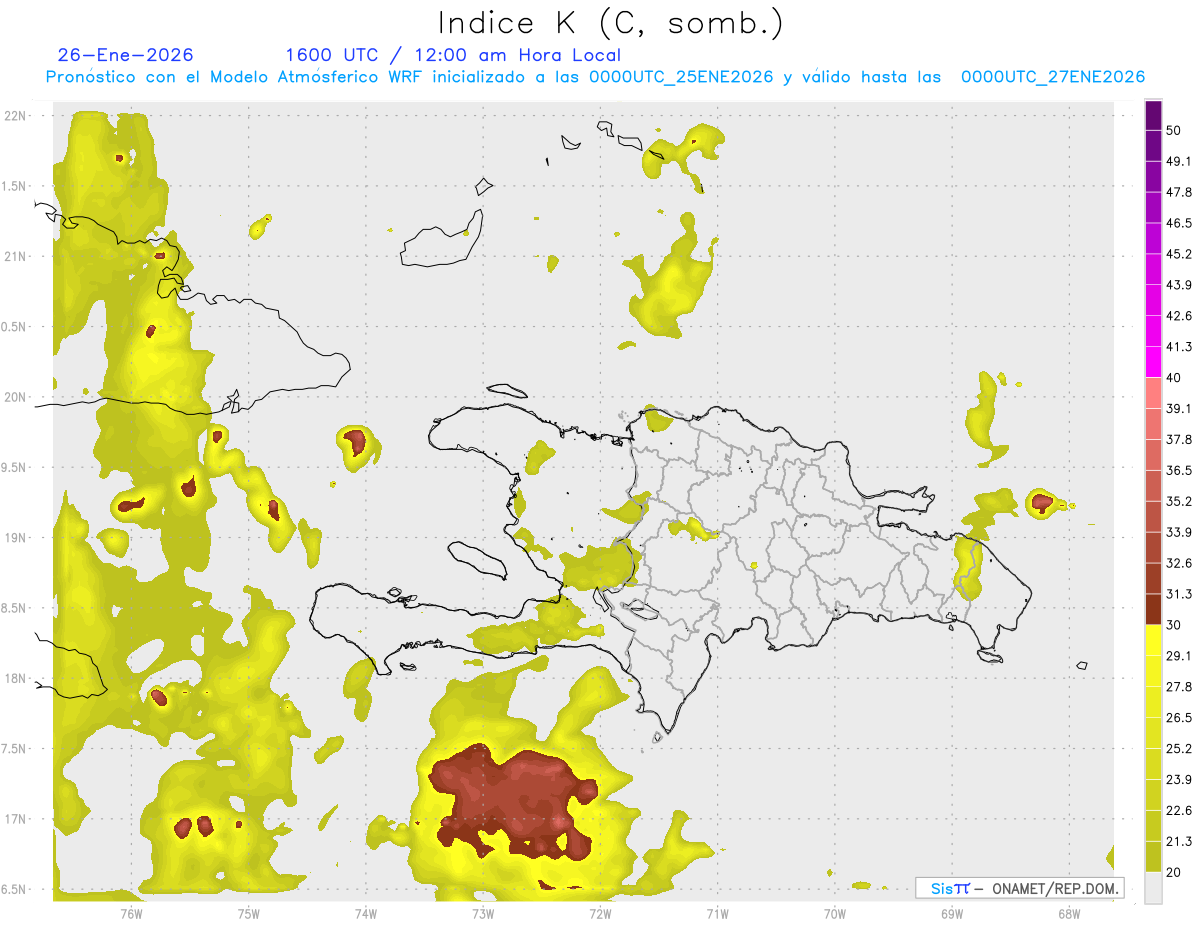Viewport: 1200px width, 927px height.
Task: Click the colorbar label '45.2'
Action: pos(1179,254)
